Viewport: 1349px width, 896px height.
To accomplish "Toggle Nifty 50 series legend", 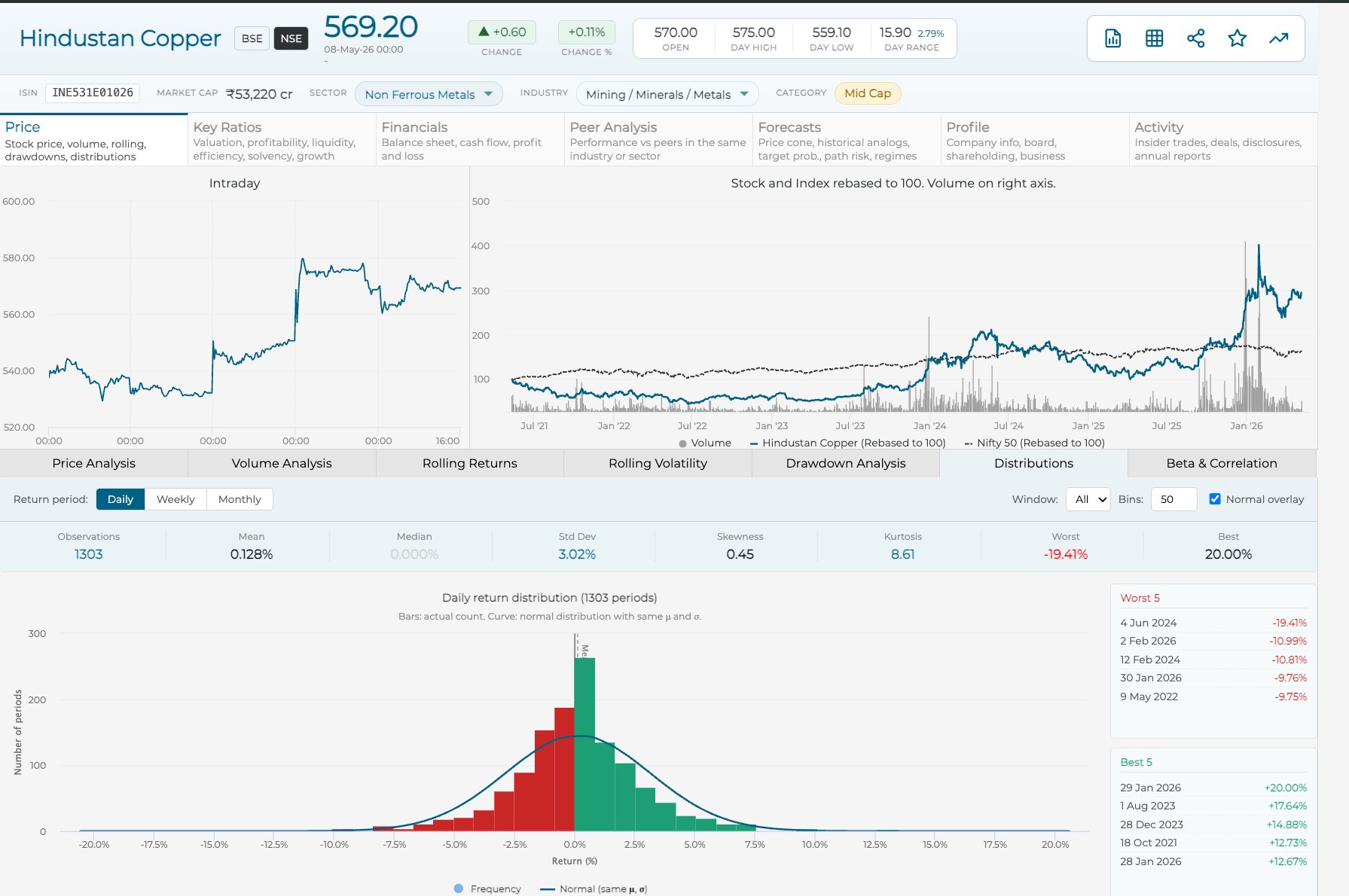I will pyautogui.click(x=1034, y=443).
